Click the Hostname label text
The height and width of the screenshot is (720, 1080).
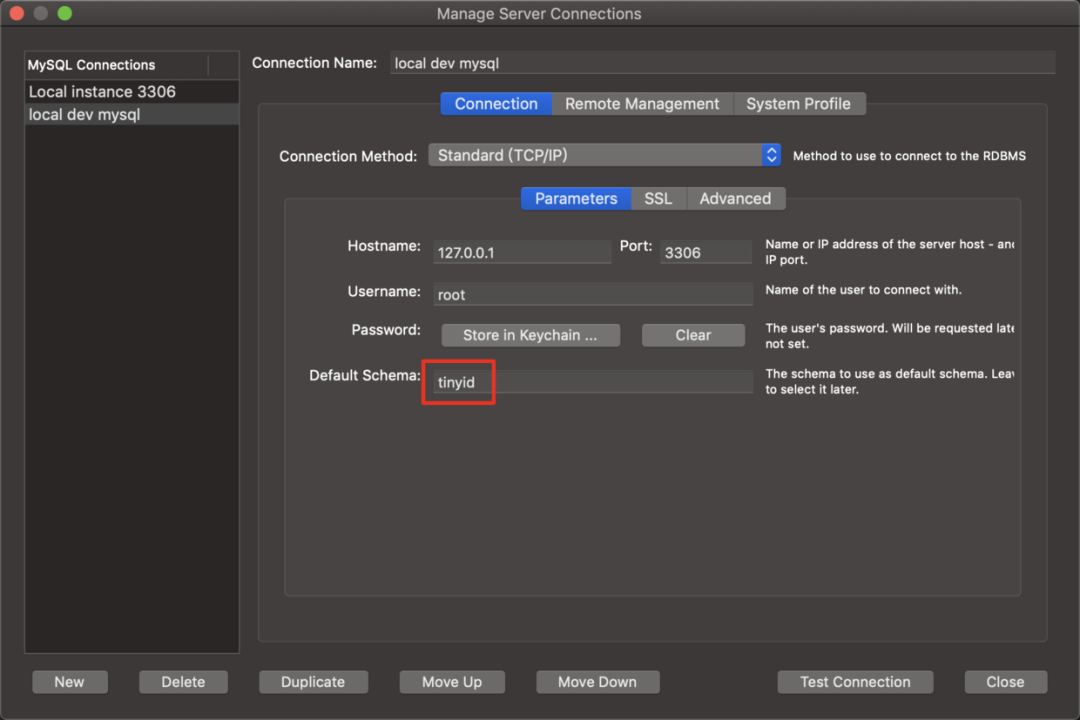click(x=384, y=246)
